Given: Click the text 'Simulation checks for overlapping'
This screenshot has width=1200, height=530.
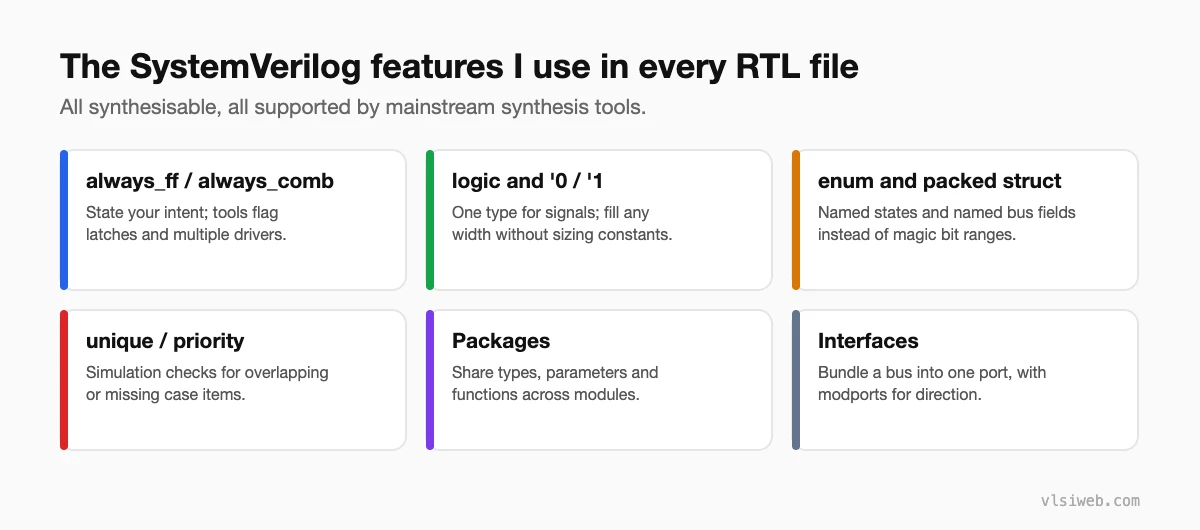Looking at the screenshot, I should coord(207,373).
